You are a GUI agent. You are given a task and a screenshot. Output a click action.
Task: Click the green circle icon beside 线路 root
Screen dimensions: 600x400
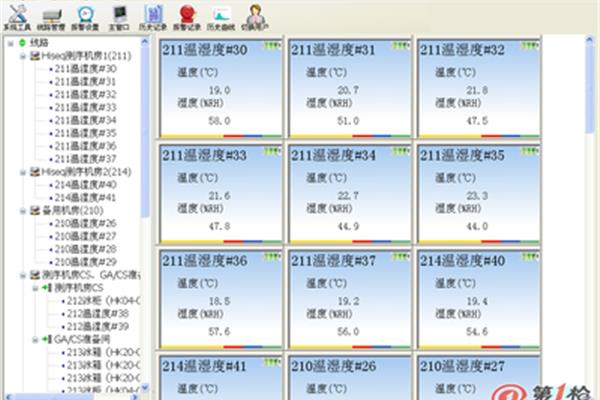pyautogui.click(x=23, y=42)
